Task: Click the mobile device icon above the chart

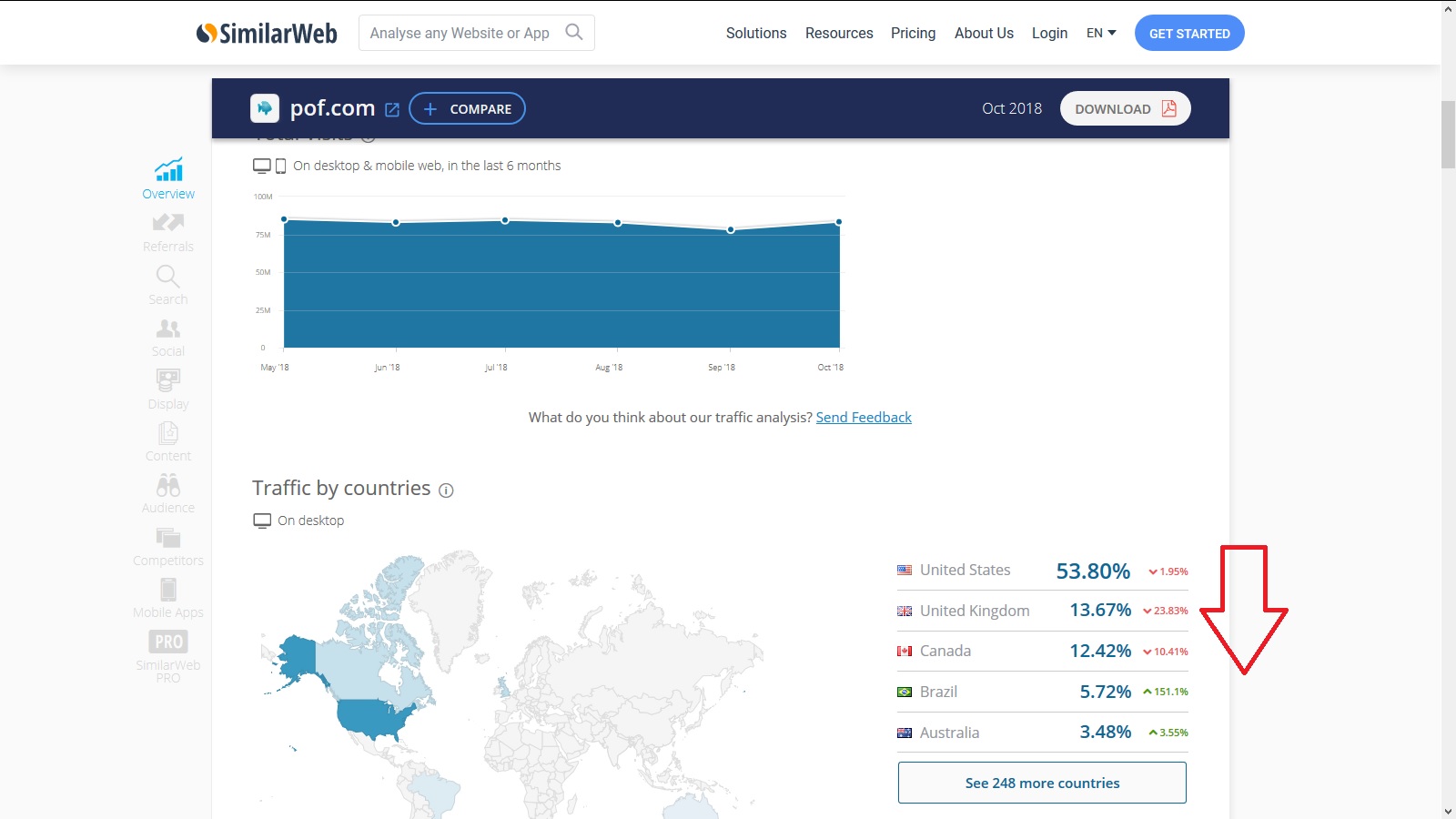Action: click(x=280, y=166)
